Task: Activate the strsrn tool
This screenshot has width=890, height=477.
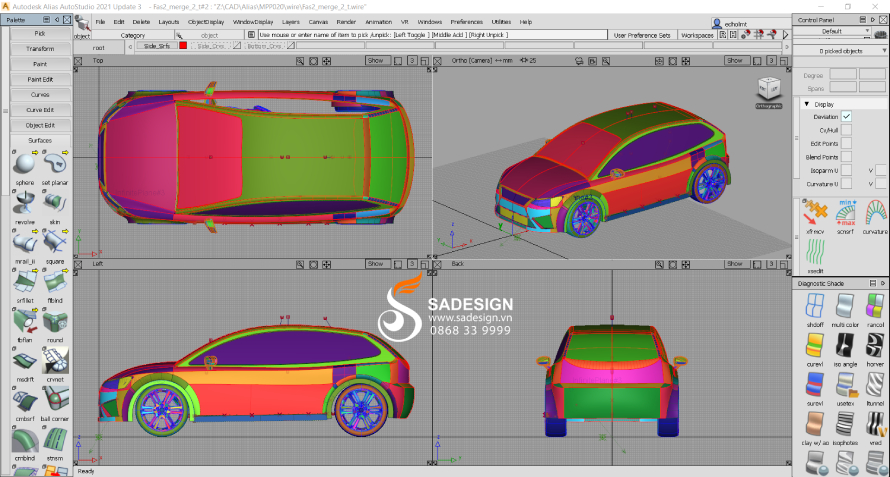Action: point(55,440)
